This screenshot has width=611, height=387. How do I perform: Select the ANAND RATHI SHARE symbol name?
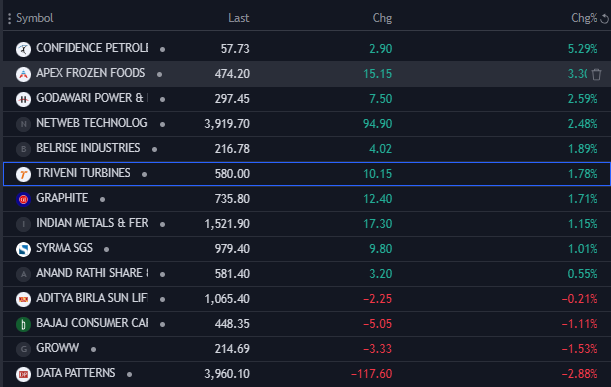(92, 273)
